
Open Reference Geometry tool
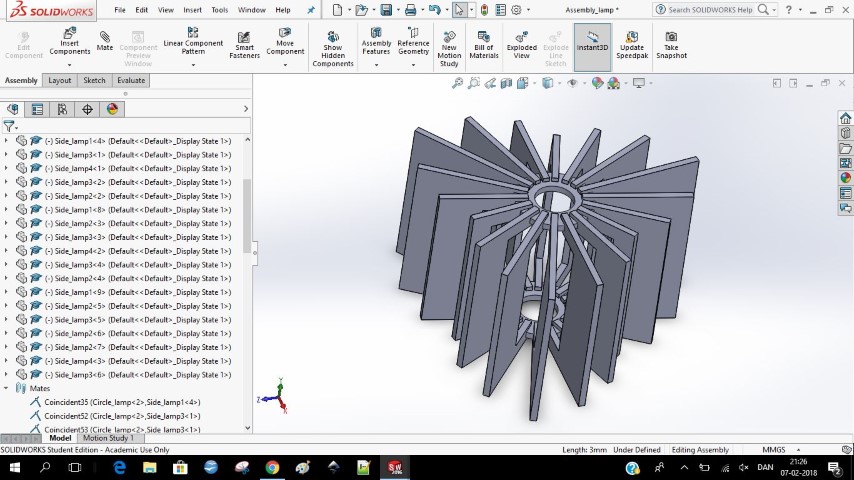coord(413,42)
